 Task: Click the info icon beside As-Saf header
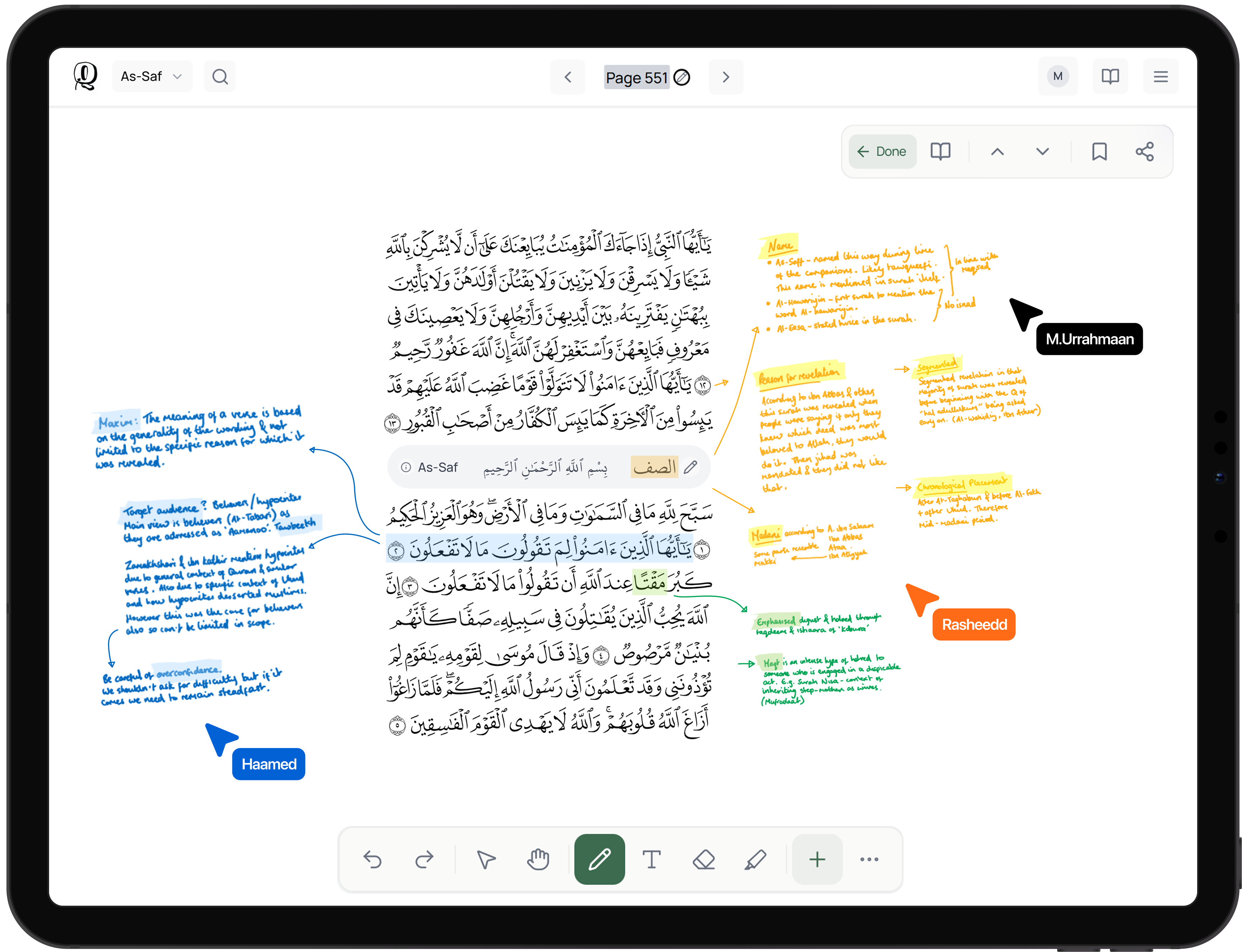click(406, 467)
